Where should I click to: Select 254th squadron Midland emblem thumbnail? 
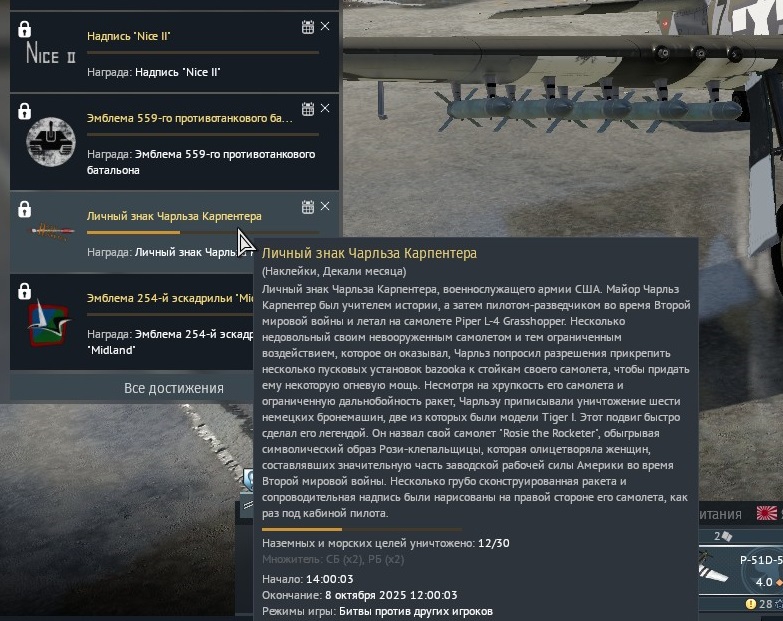tap(48, 322)
